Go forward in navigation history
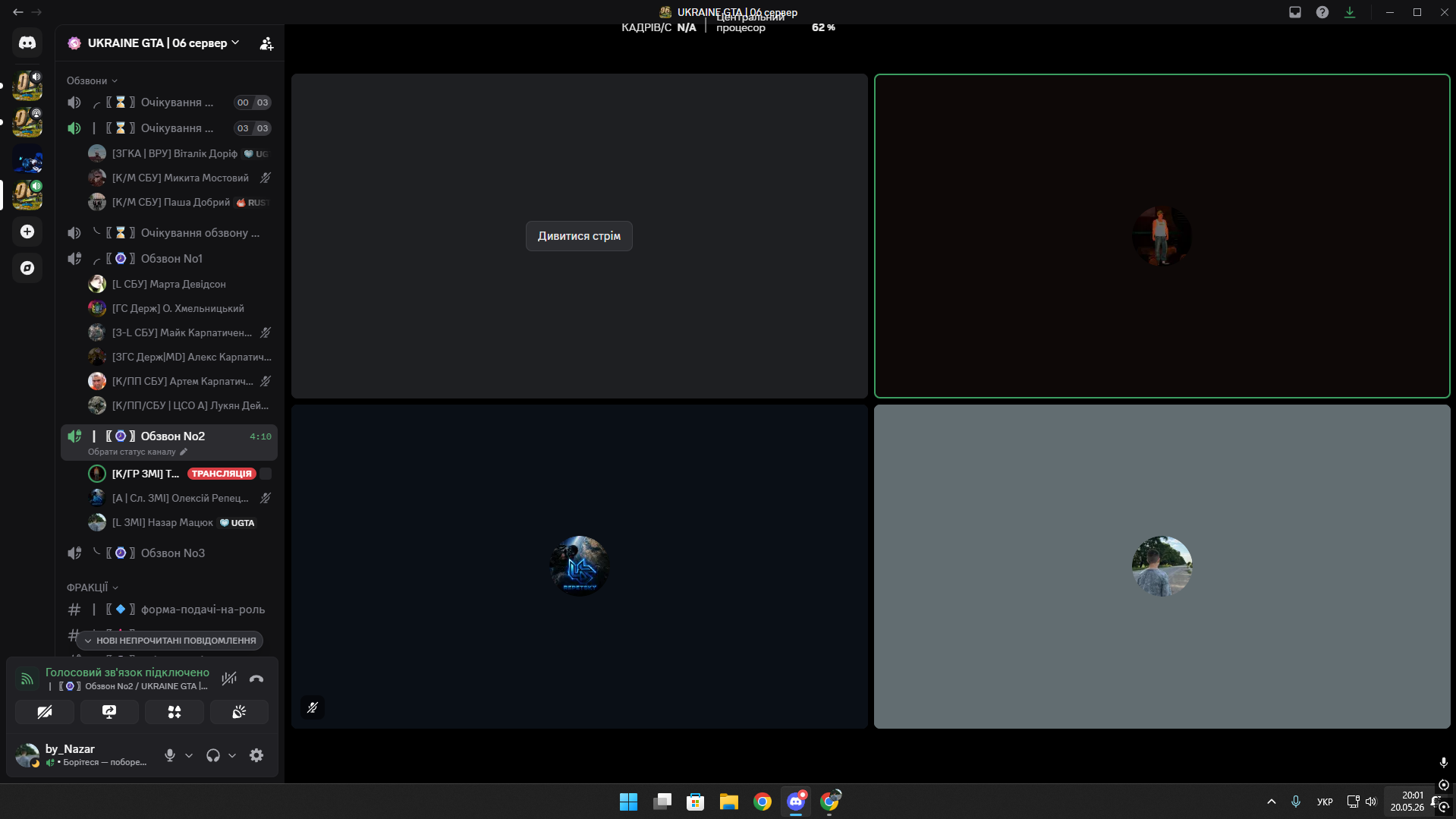The width and height of the screenshot is (1456, 819). (36, 12)
